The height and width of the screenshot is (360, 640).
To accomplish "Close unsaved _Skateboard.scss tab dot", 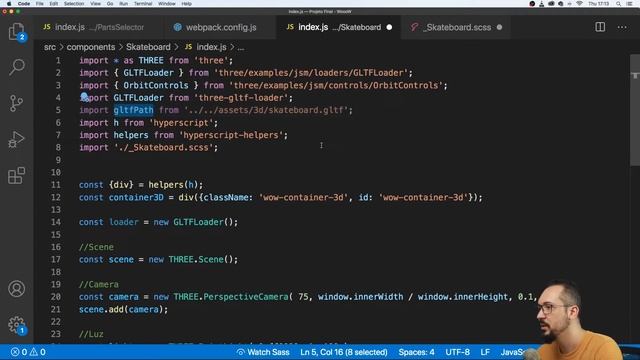I will tap(499, 27).
